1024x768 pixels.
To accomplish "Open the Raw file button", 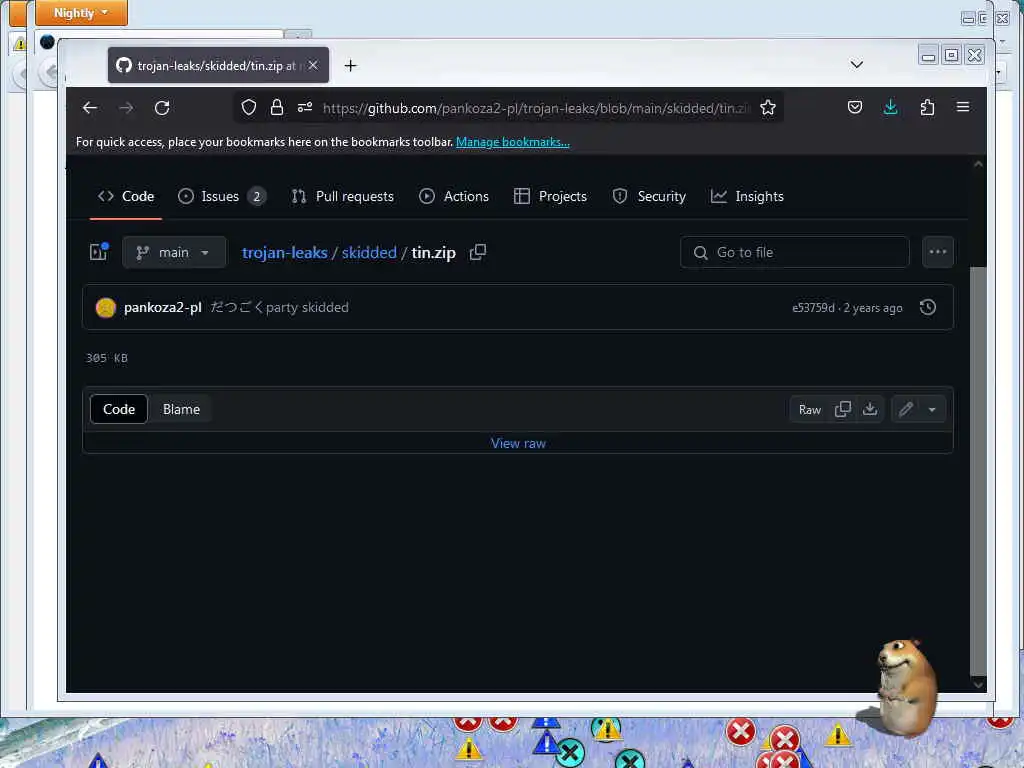I will (x=809, y=409).
